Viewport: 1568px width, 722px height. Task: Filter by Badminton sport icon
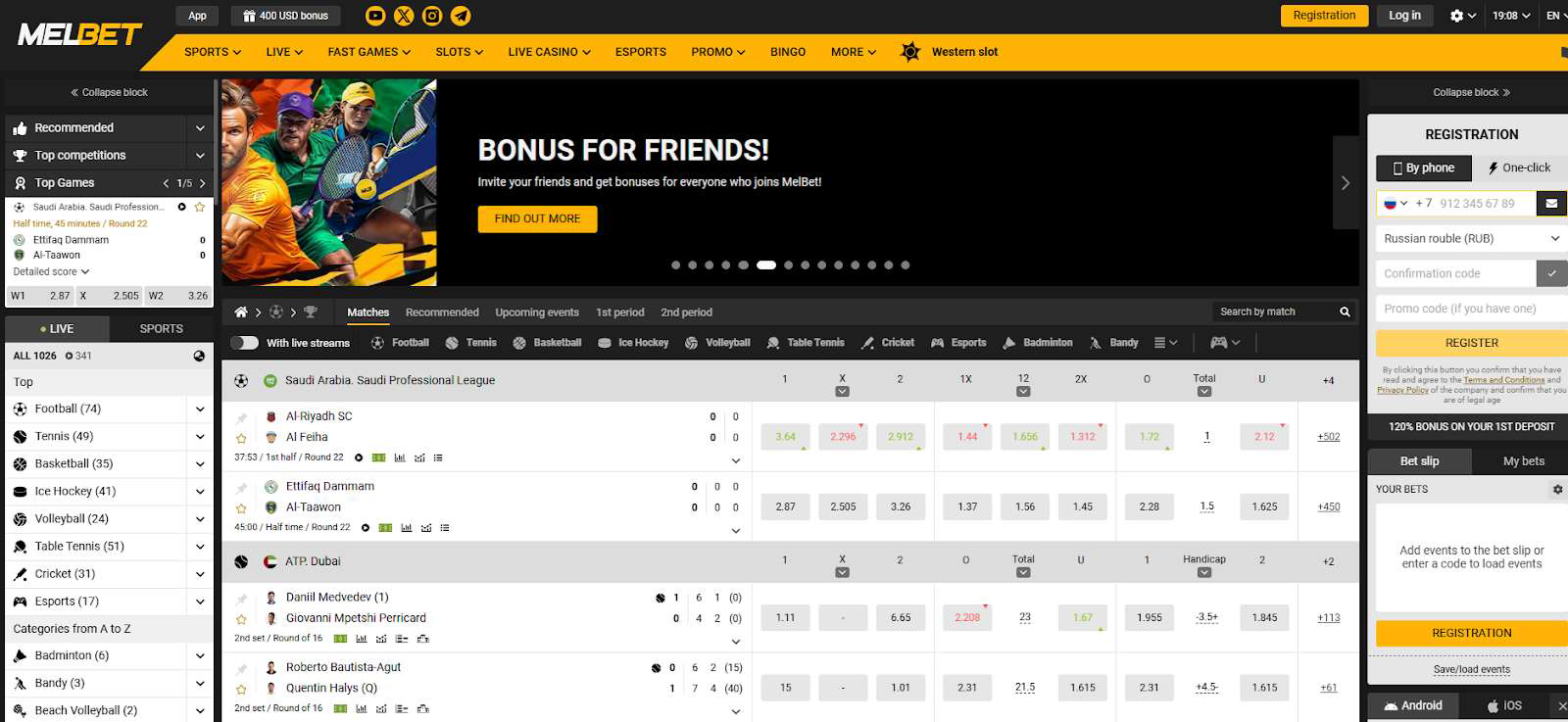point(1009,343)
